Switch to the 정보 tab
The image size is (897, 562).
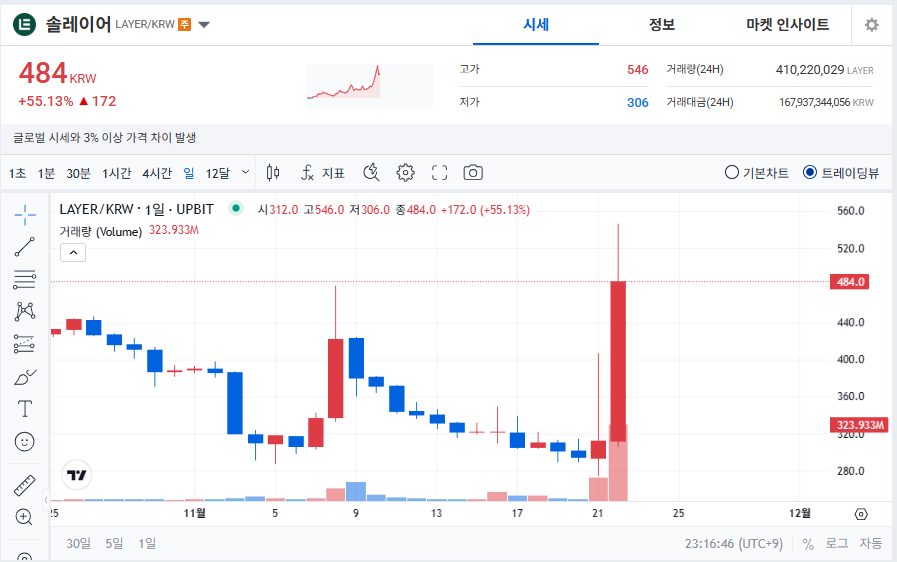662,25
